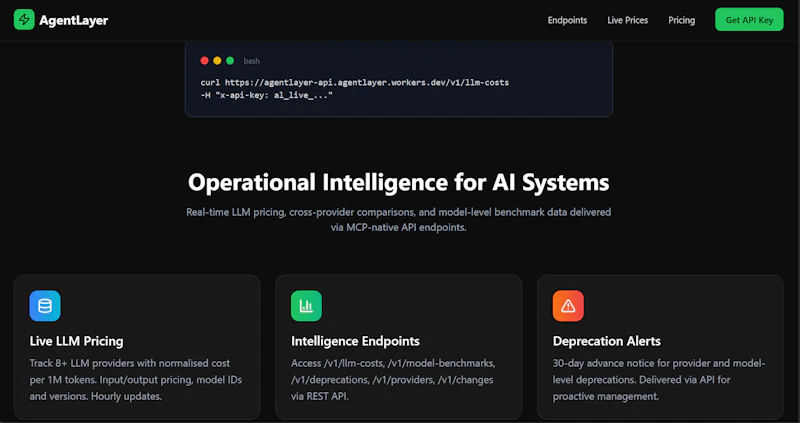
Task: Click the Real-time LLM pricing subtitle paragraph
Action: 398,219
